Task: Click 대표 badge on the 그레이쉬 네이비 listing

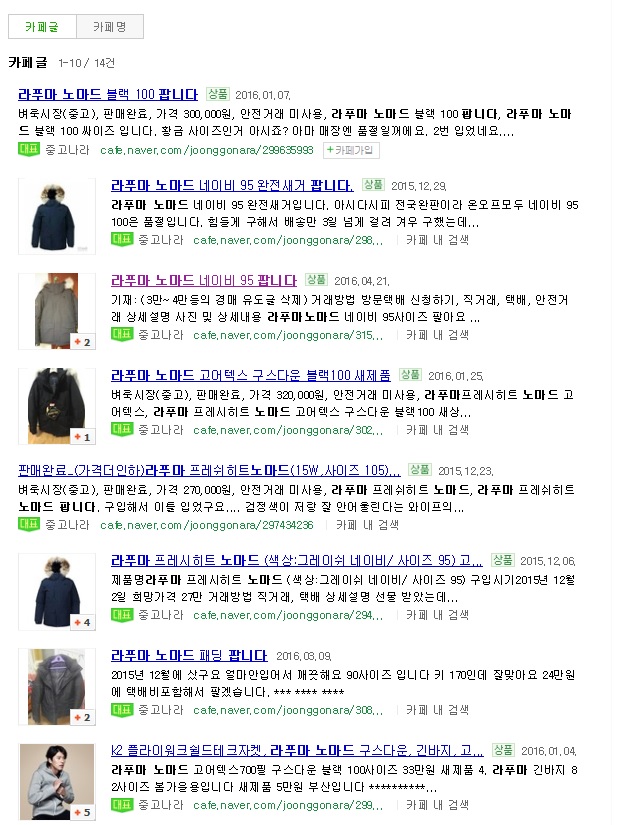Action: point(122,615)
